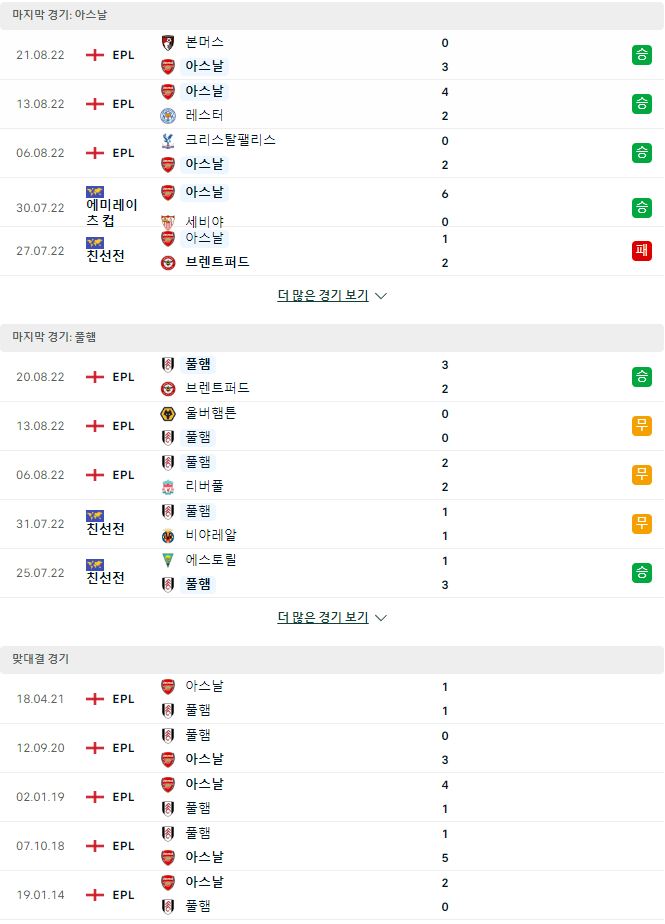Expand more Fulham matches with the chevron
The image size is (665, 924).
pyautogui.click(x=381, y=618)
